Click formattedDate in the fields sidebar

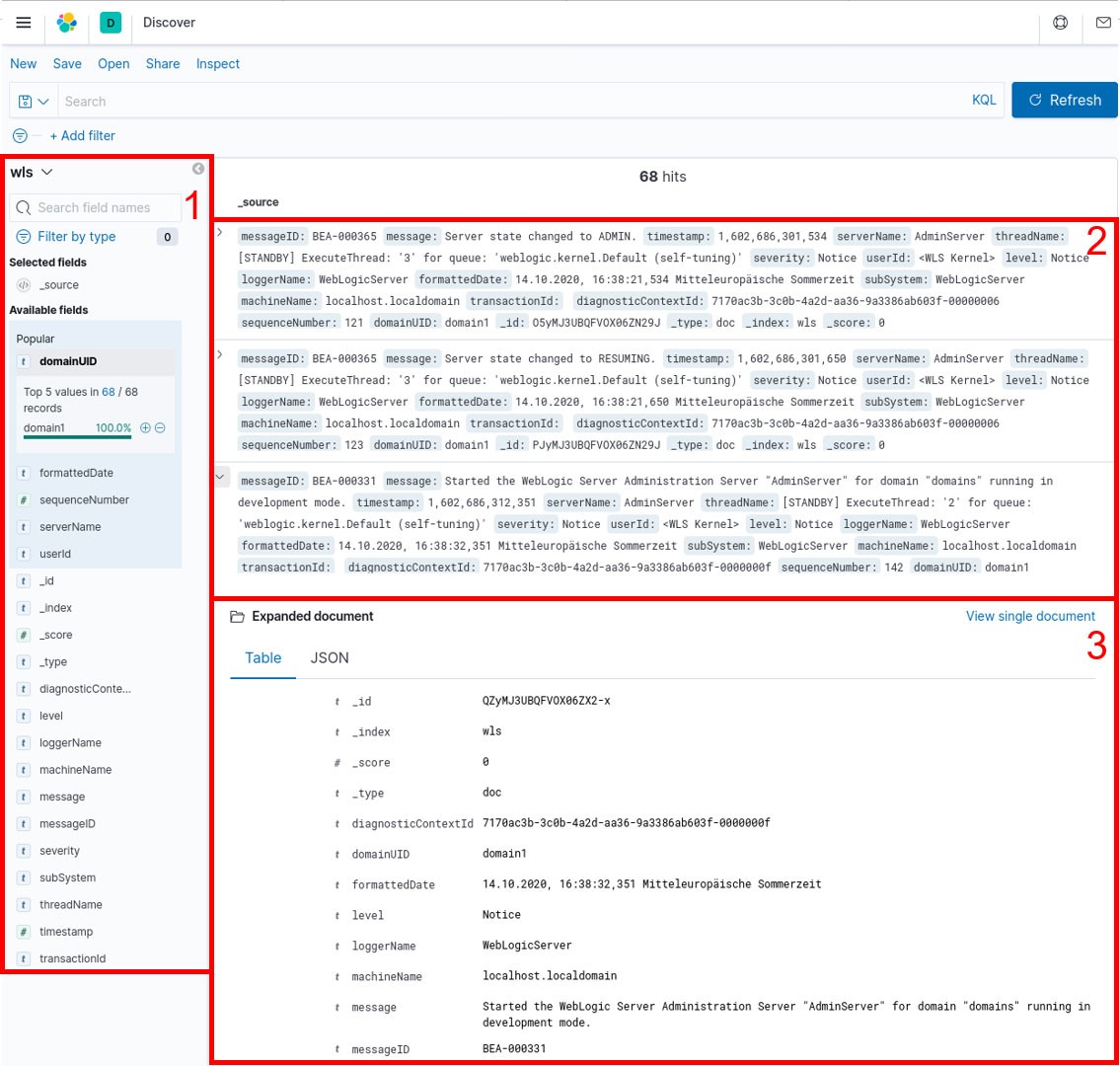76,473
